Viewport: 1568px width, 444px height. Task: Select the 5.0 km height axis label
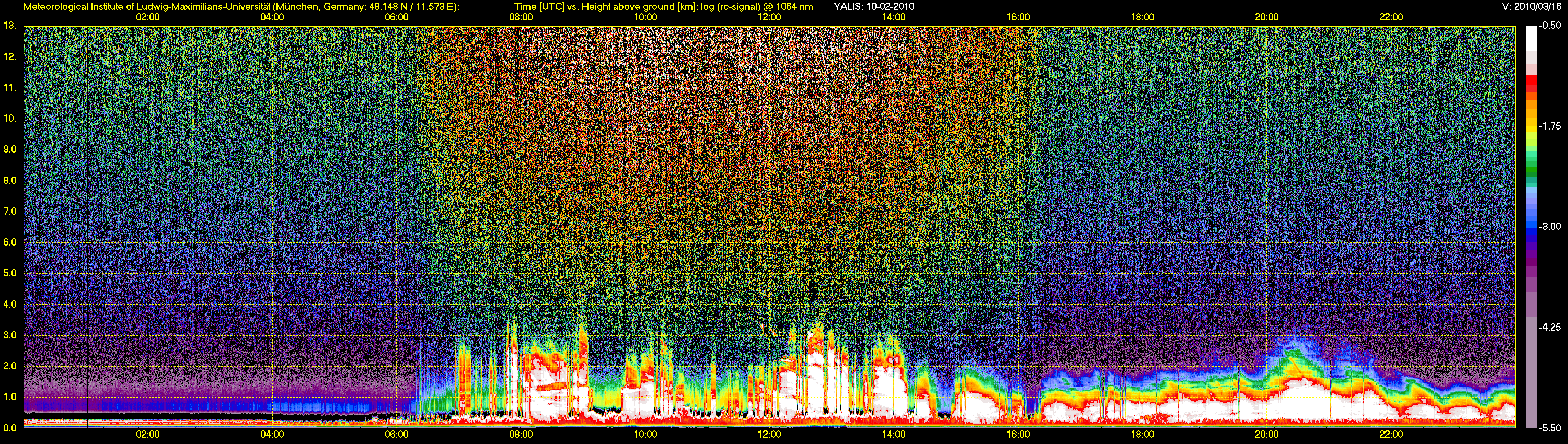[x=10, y=273]
